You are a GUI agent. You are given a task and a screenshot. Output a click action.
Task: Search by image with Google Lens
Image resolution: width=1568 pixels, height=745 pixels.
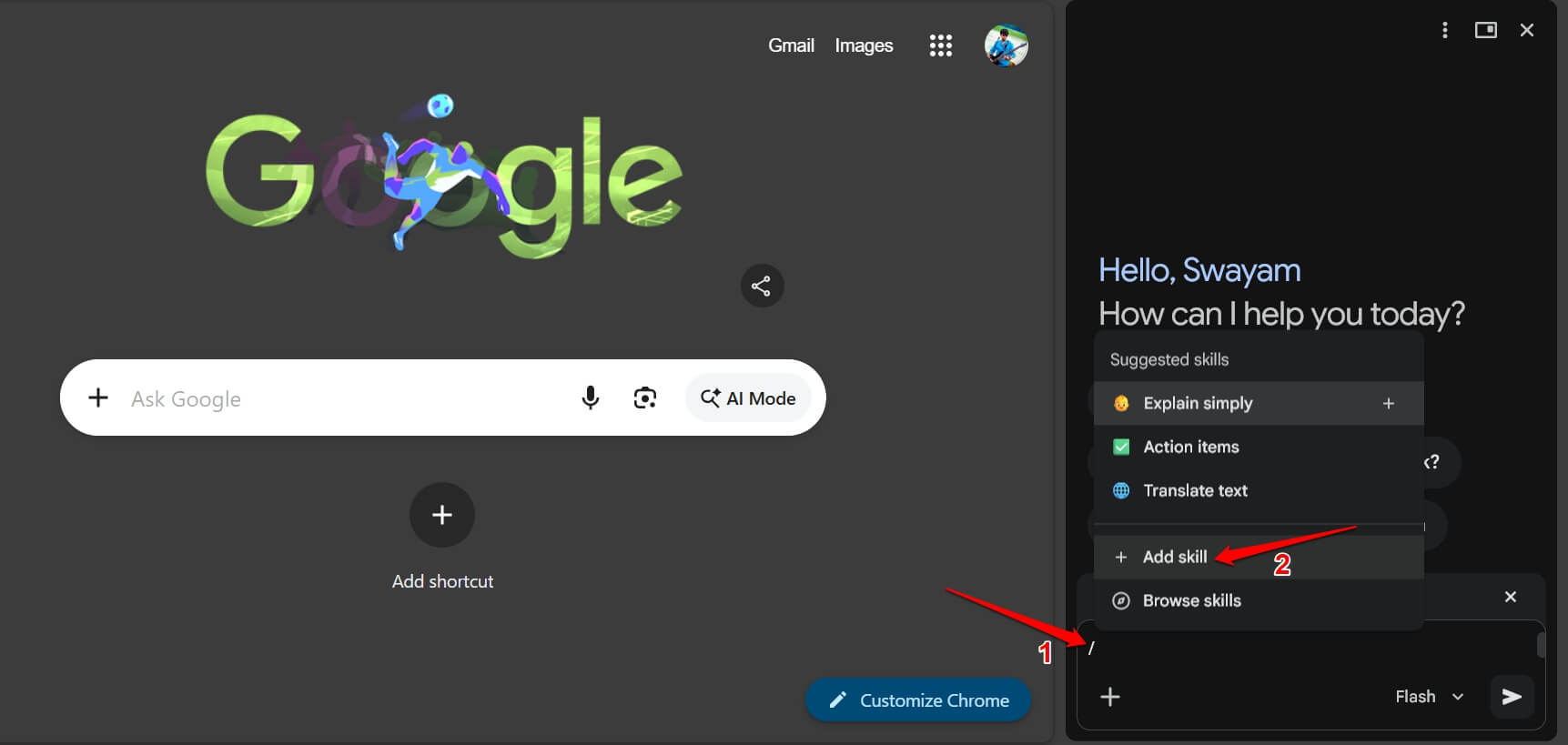coord(645,398)
